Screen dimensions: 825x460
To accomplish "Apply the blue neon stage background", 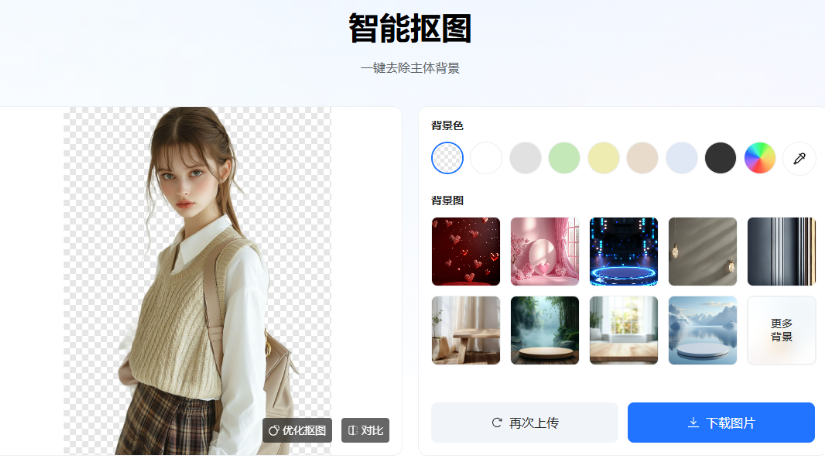I will point(624,252).
